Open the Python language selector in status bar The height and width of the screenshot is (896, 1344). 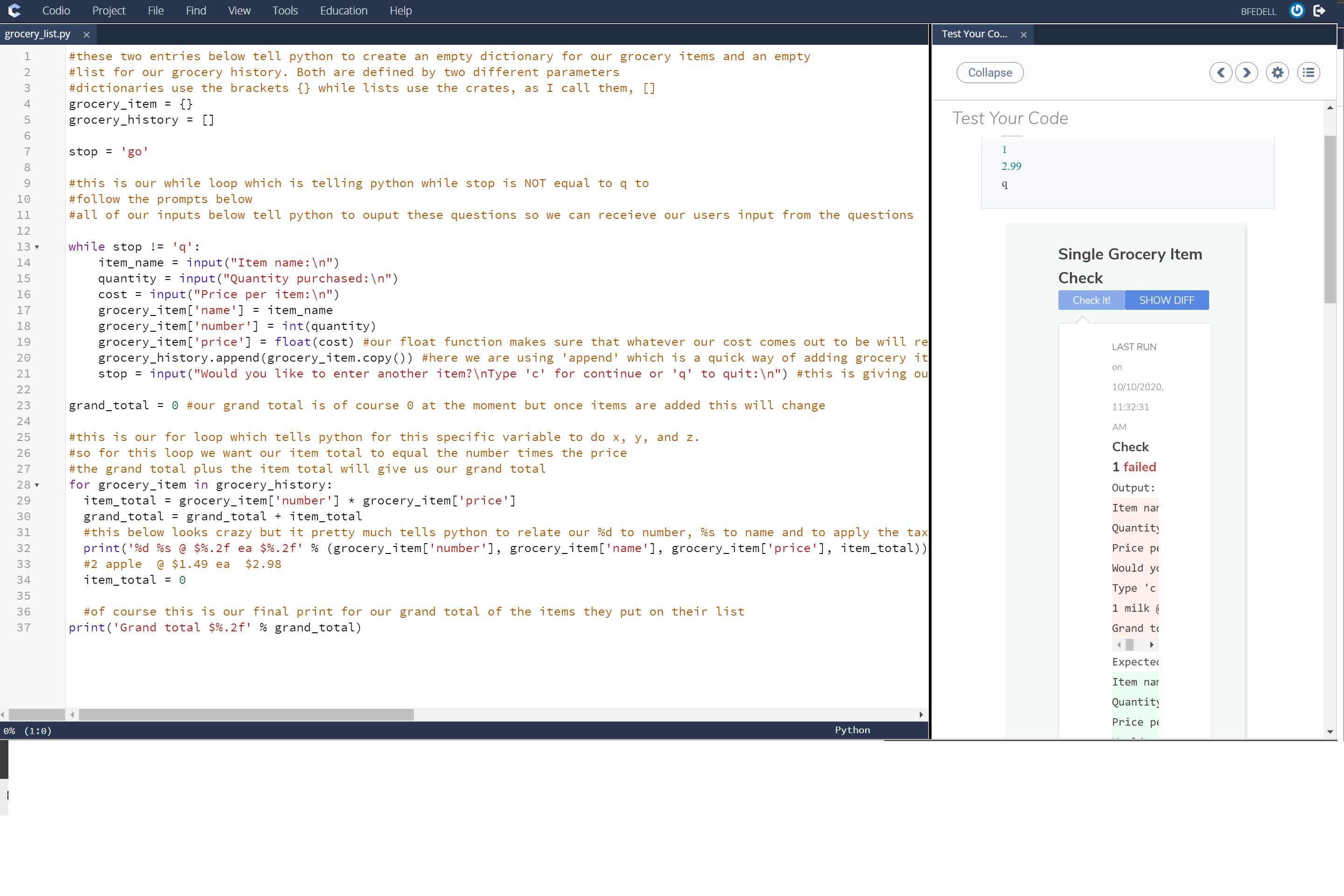[852, 730]
